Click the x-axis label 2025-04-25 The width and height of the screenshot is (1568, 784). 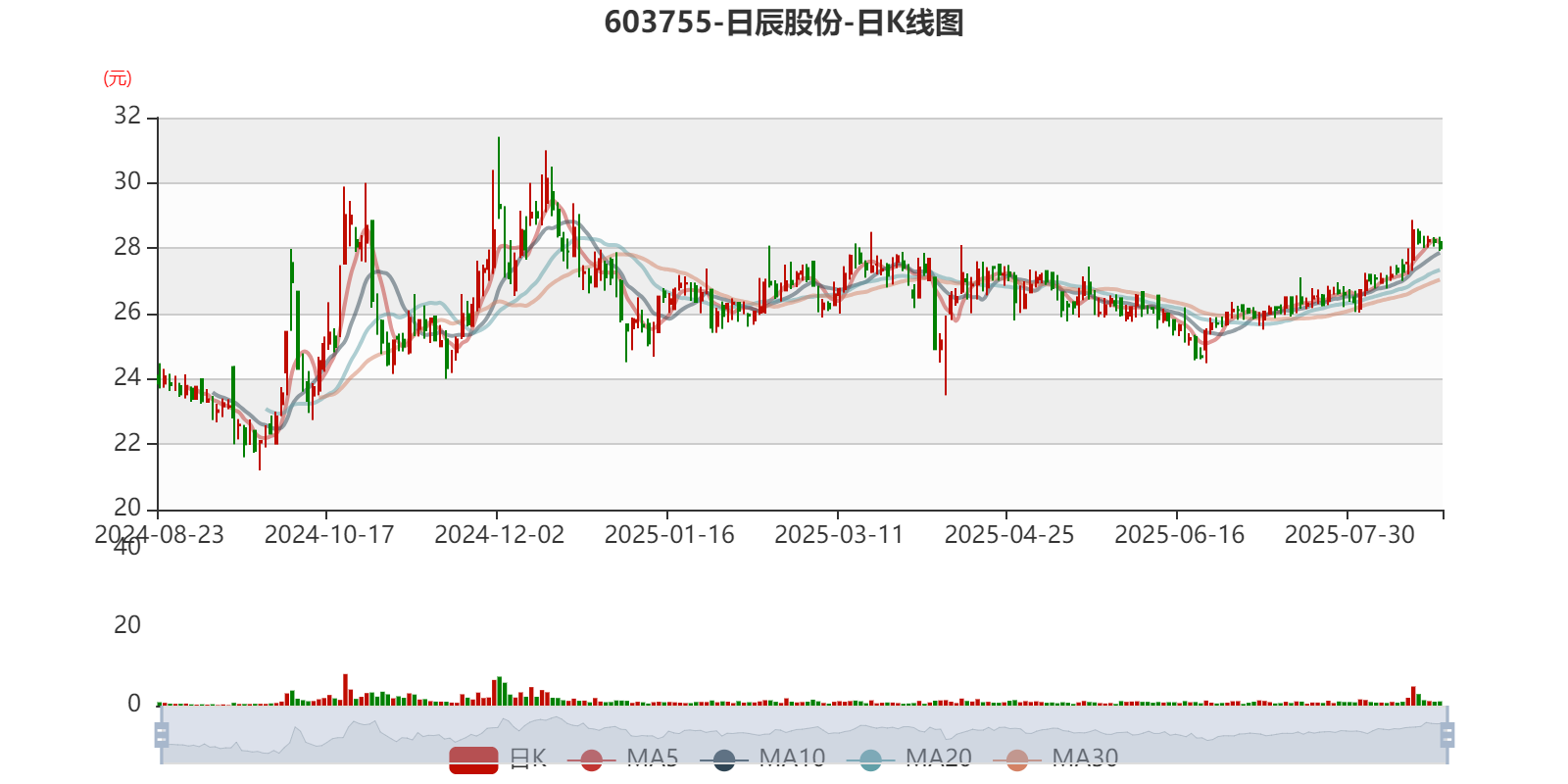click(1009, 535)
